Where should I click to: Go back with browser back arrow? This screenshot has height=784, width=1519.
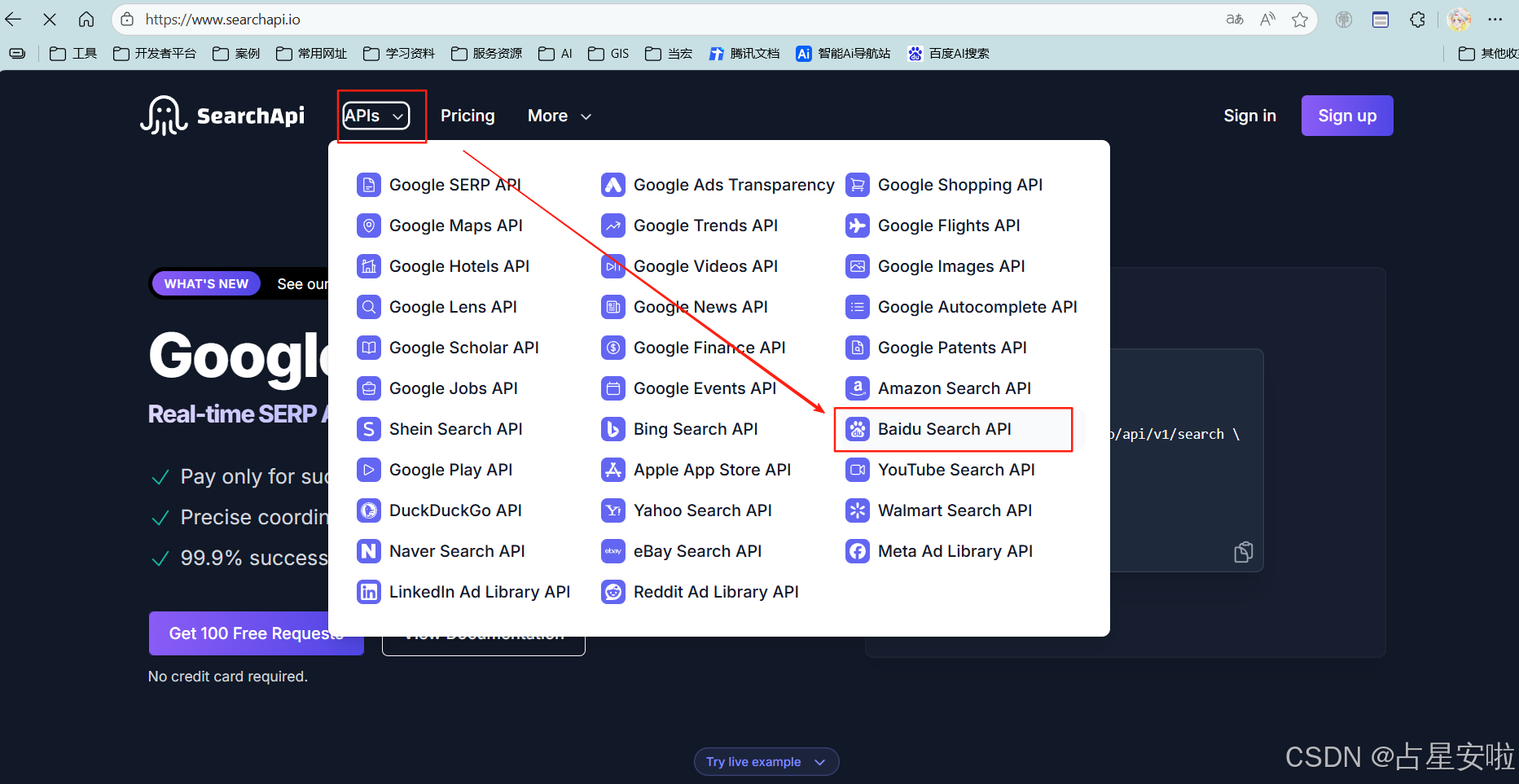coord(13,20)
